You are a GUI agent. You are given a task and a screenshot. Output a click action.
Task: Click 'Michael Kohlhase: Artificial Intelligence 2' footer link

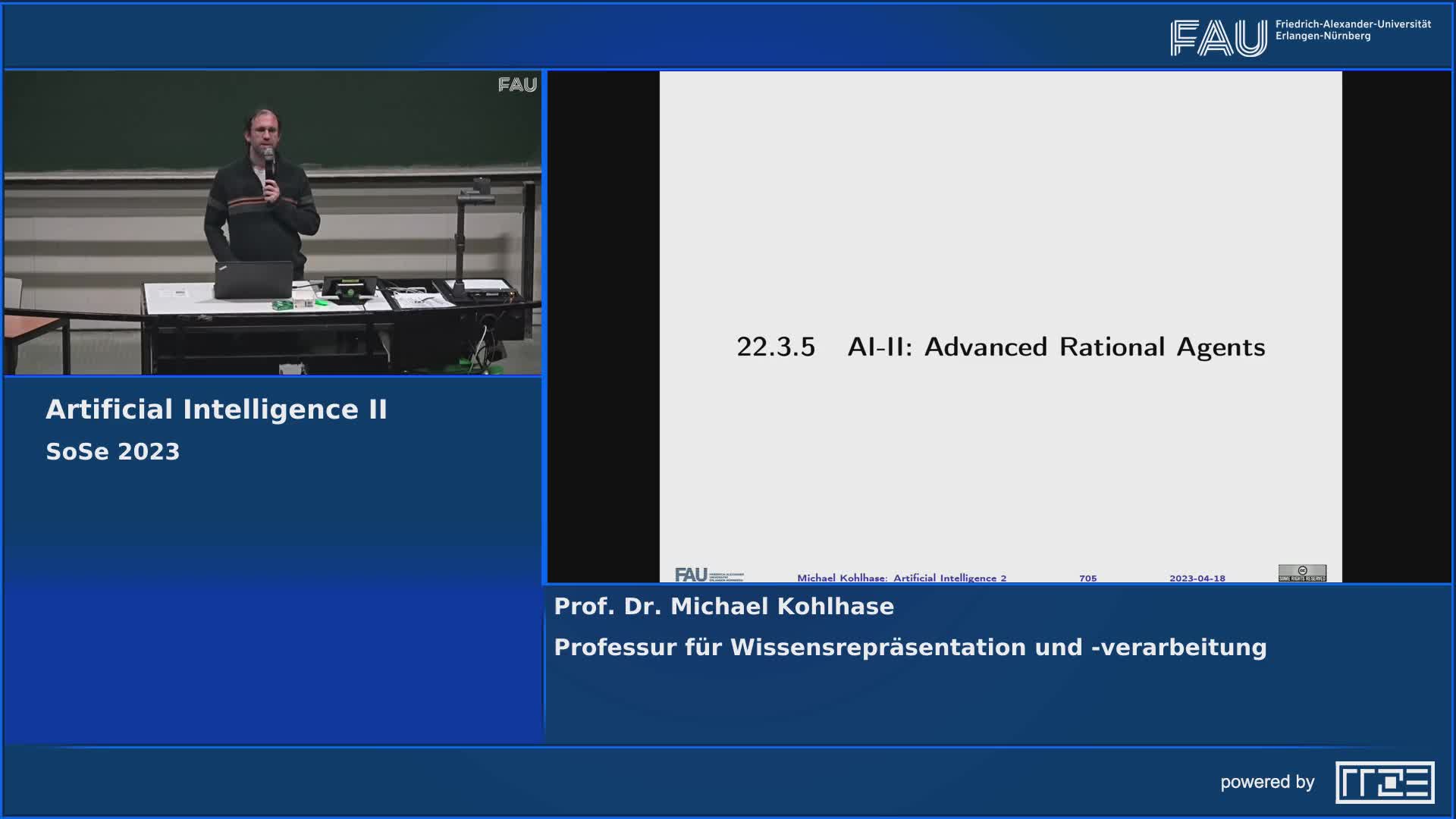click(x=902, y=578)
